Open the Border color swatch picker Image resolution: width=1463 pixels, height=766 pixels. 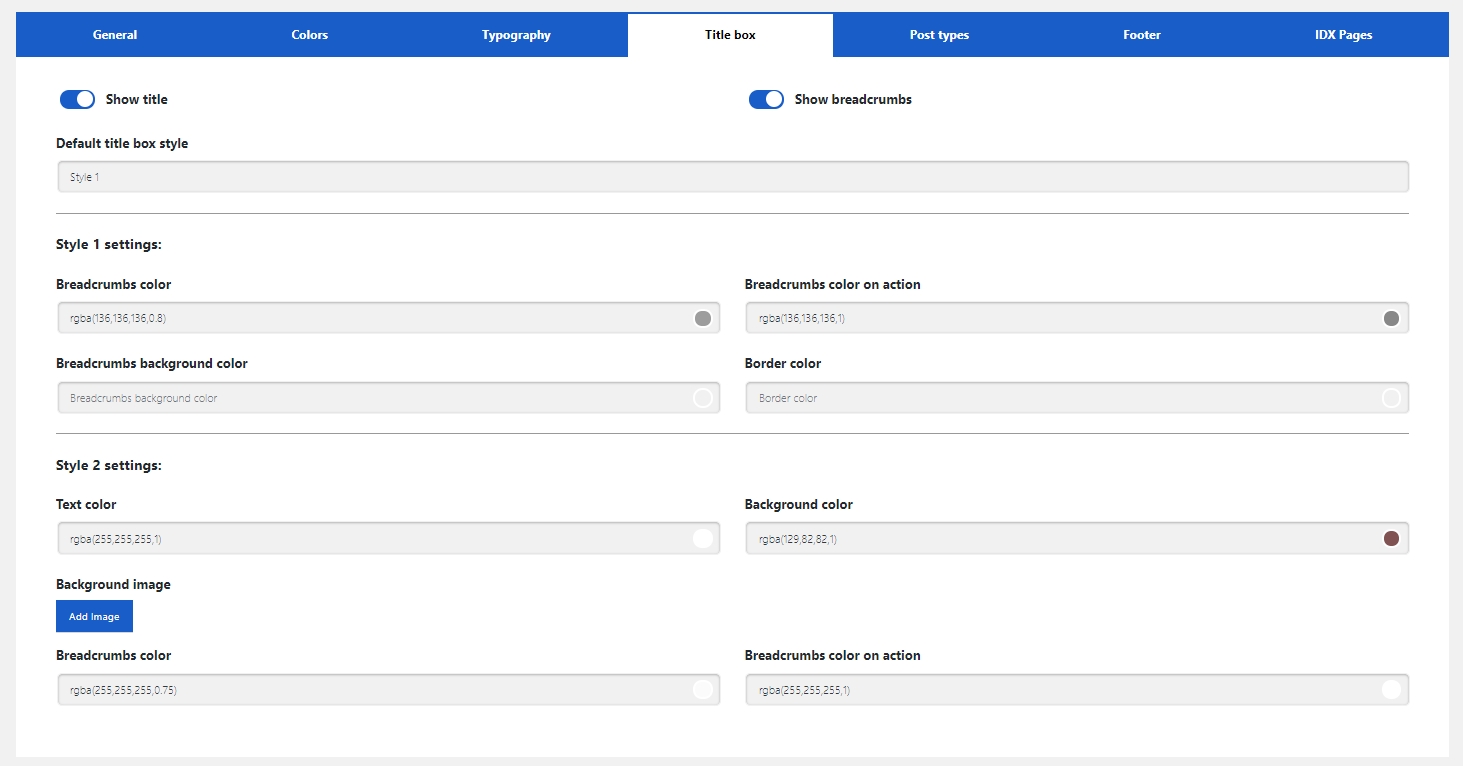pos(1390,398)
